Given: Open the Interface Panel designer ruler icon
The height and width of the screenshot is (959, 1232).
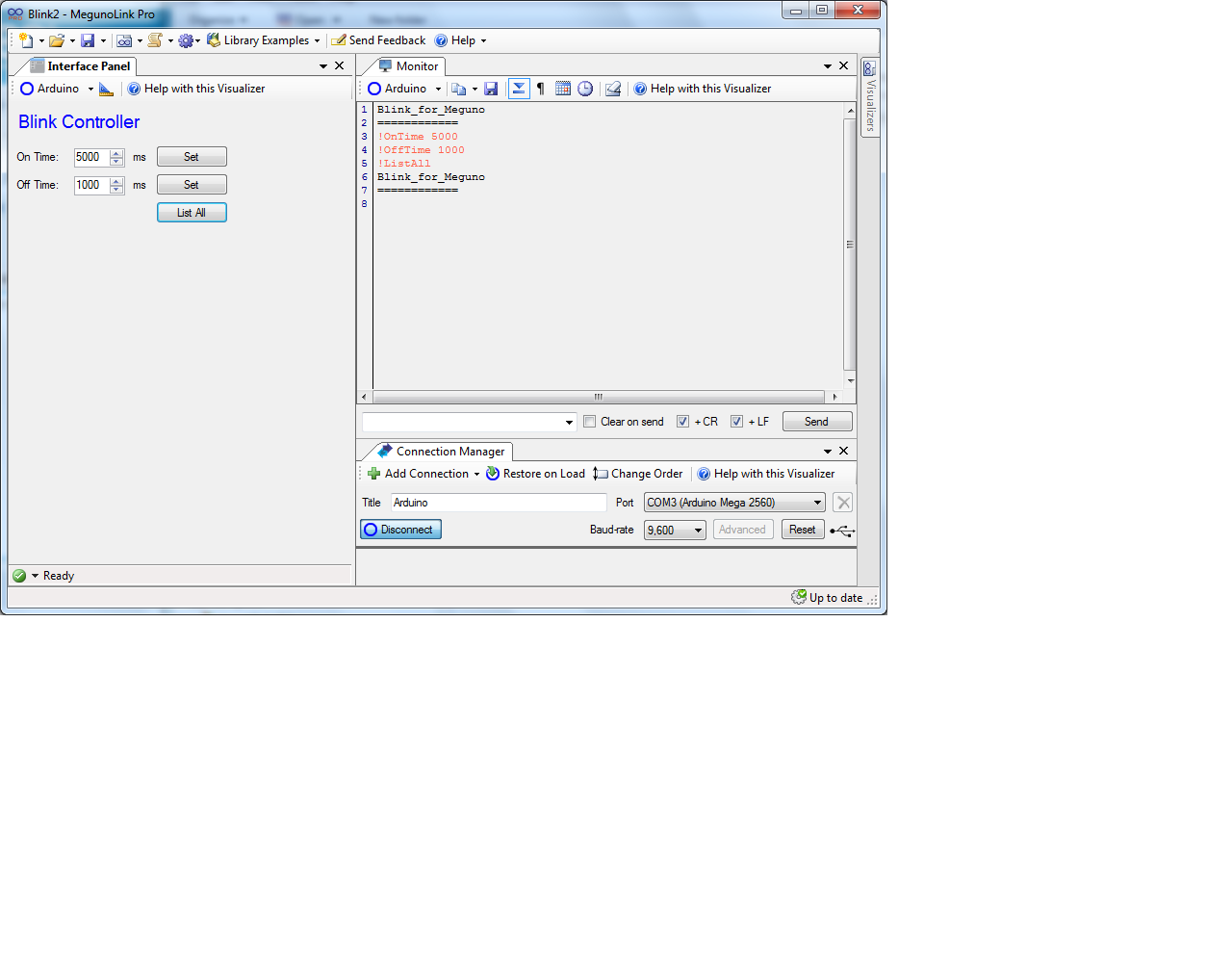Looking at the screenshot, I should pyautogui.click(x=106, y=89).
